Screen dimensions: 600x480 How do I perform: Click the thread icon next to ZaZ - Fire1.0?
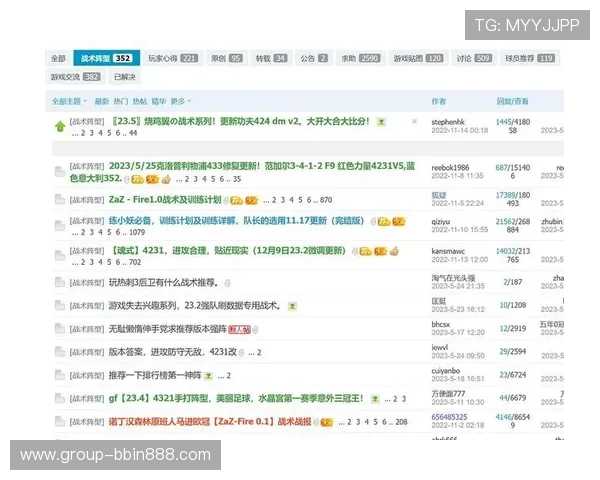pyautogui.click(x=60, y=199)
